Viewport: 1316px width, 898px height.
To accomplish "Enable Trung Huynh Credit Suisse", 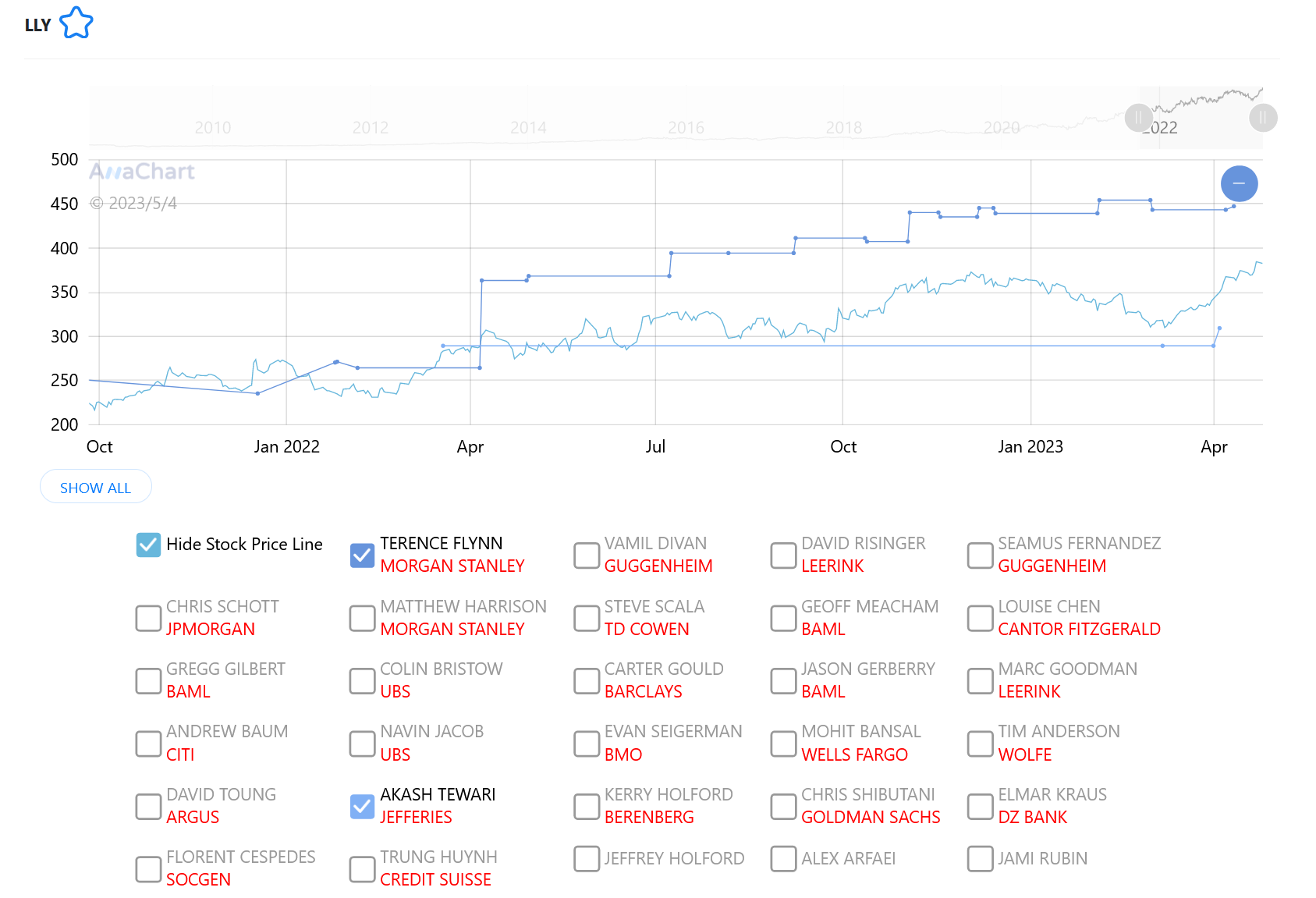I will (x=362, y=869).
